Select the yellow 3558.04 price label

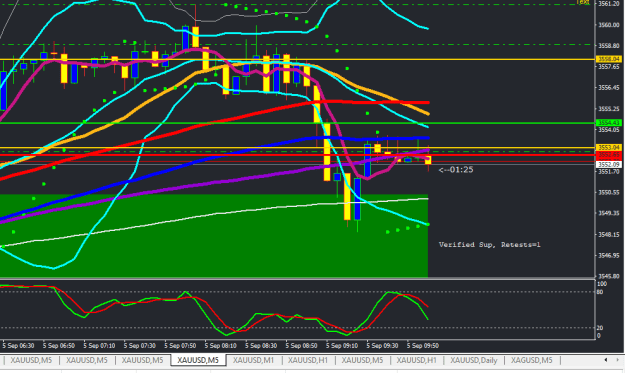pyautogui.click(x=609, y=59)
